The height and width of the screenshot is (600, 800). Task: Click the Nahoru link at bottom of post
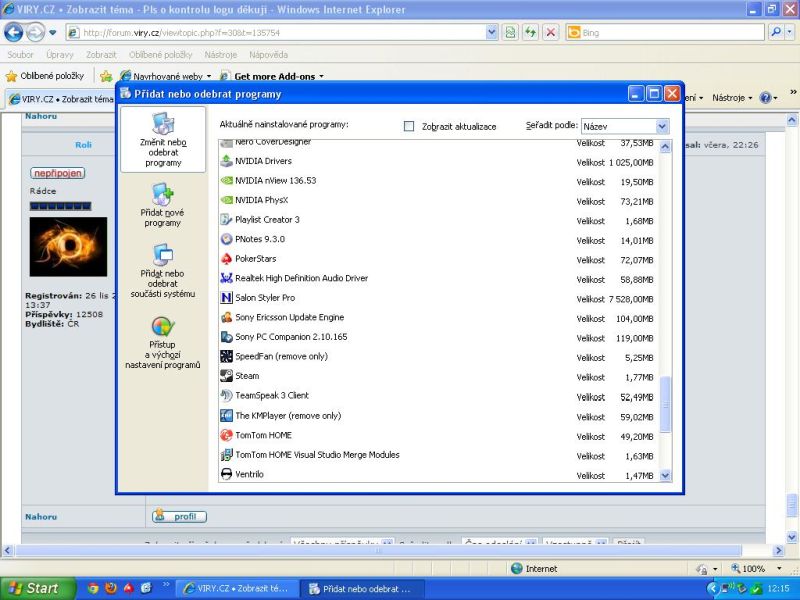(x=41, y=517)
